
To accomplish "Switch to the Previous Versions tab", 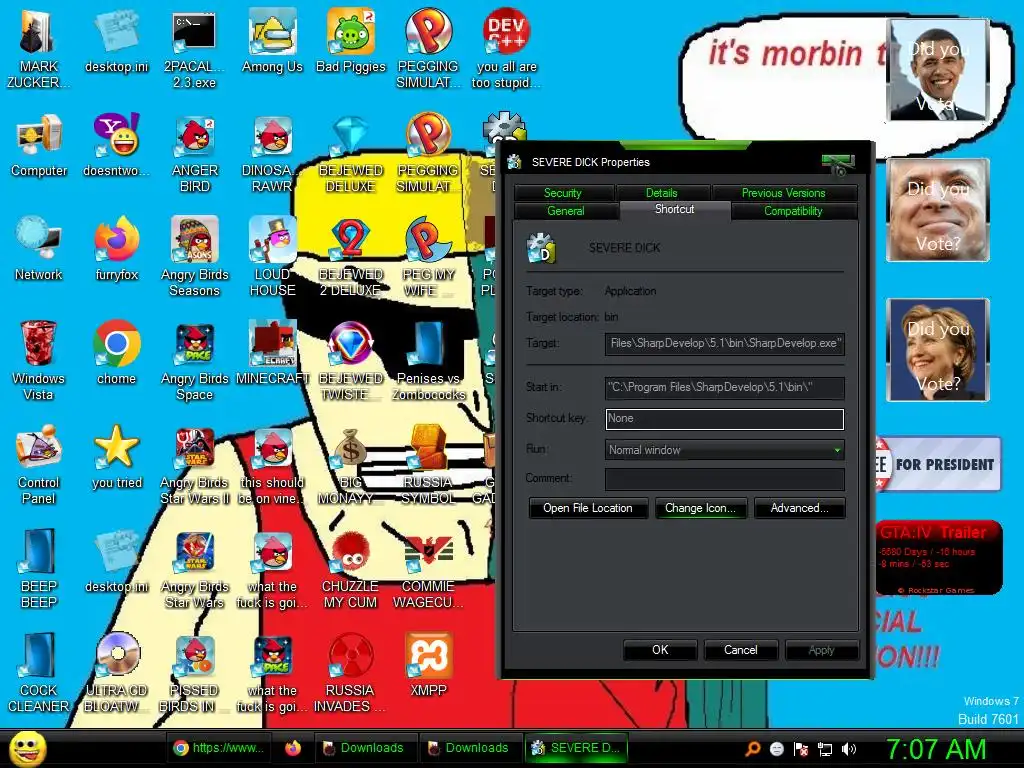I will click(783, 193).
